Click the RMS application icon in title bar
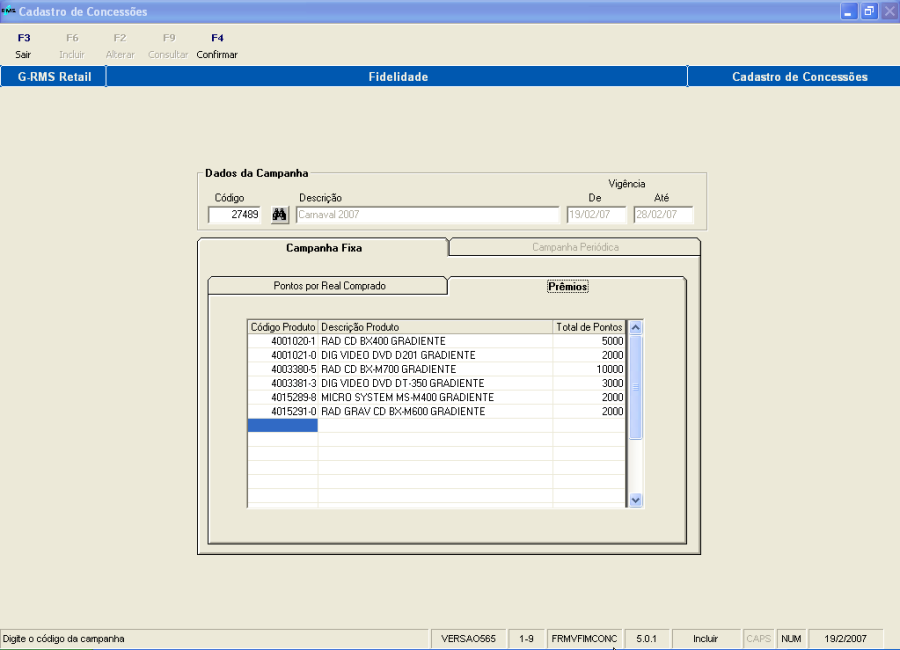Image resolution: width=900 pixels, height=650 pixels. coord(8,11)
